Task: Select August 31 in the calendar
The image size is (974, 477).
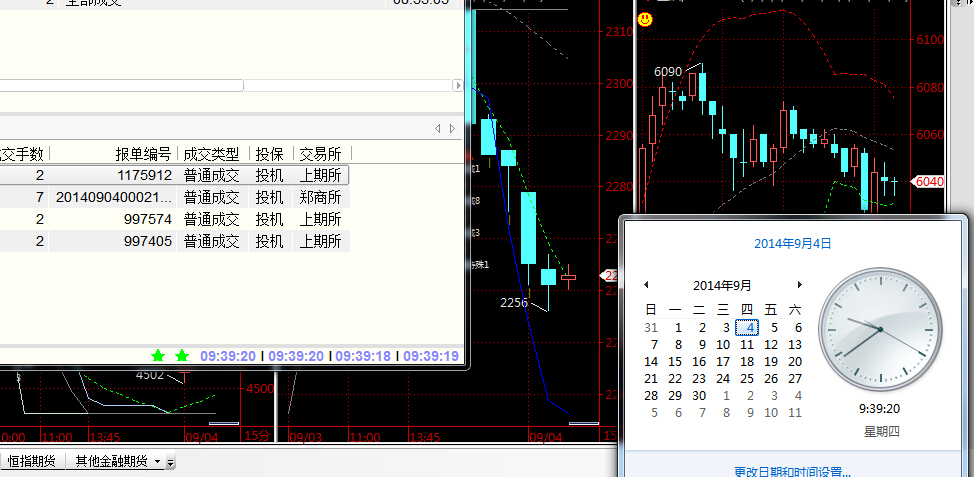Action: pyautogui.click(x=651, y=327)
